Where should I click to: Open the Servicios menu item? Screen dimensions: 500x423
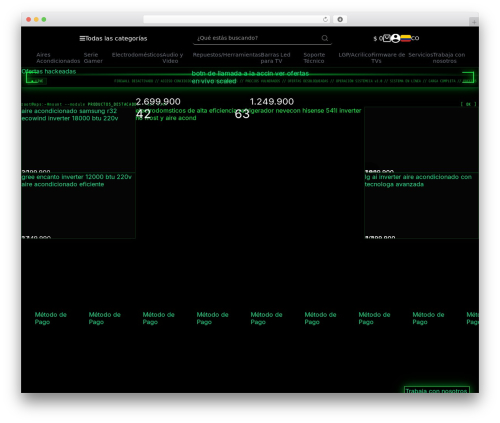click(x=420, y=55)
